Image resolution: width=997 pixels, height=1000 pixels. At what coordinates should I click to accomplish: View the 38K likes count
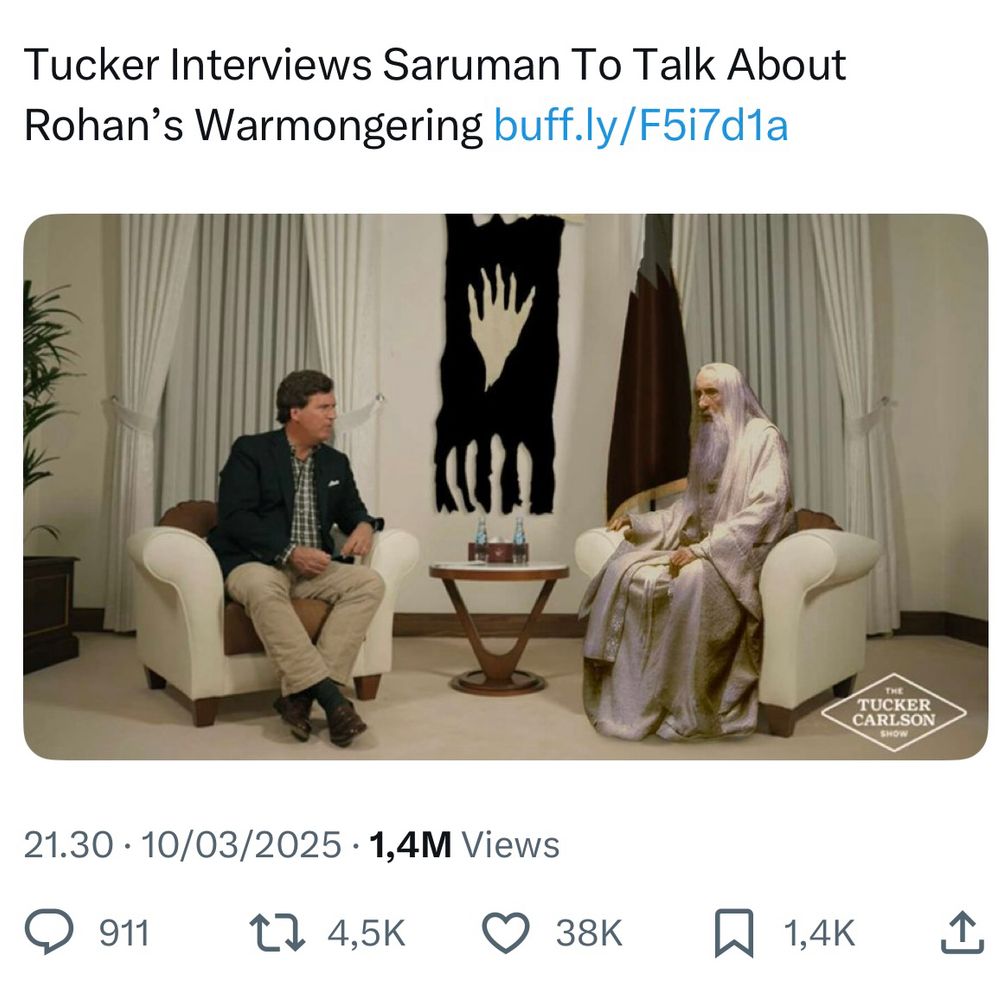(x=589, y=933)
